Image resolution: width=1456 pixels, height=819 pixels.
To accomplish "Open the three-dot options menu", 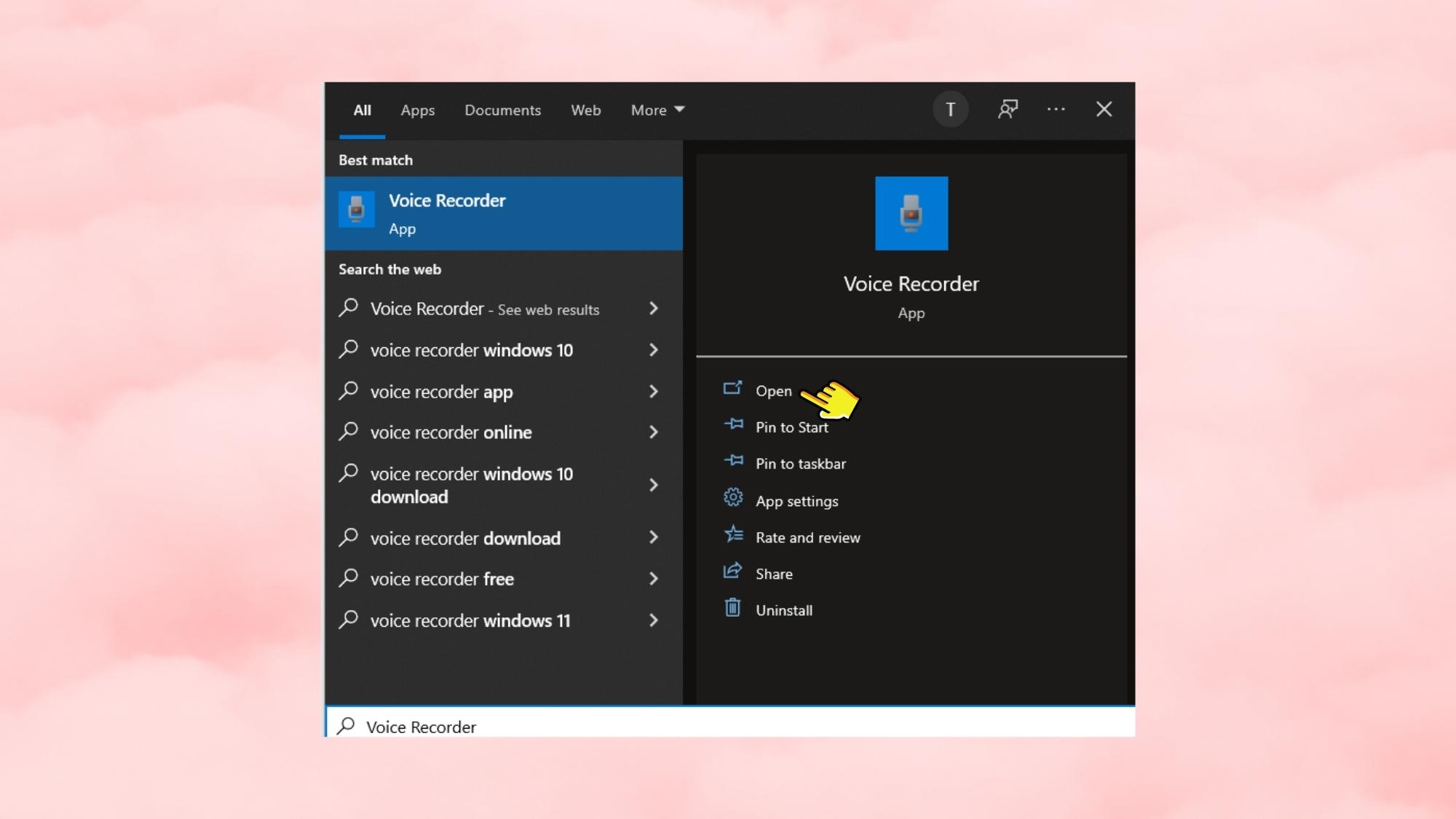I will click(x=1056, y=109).
